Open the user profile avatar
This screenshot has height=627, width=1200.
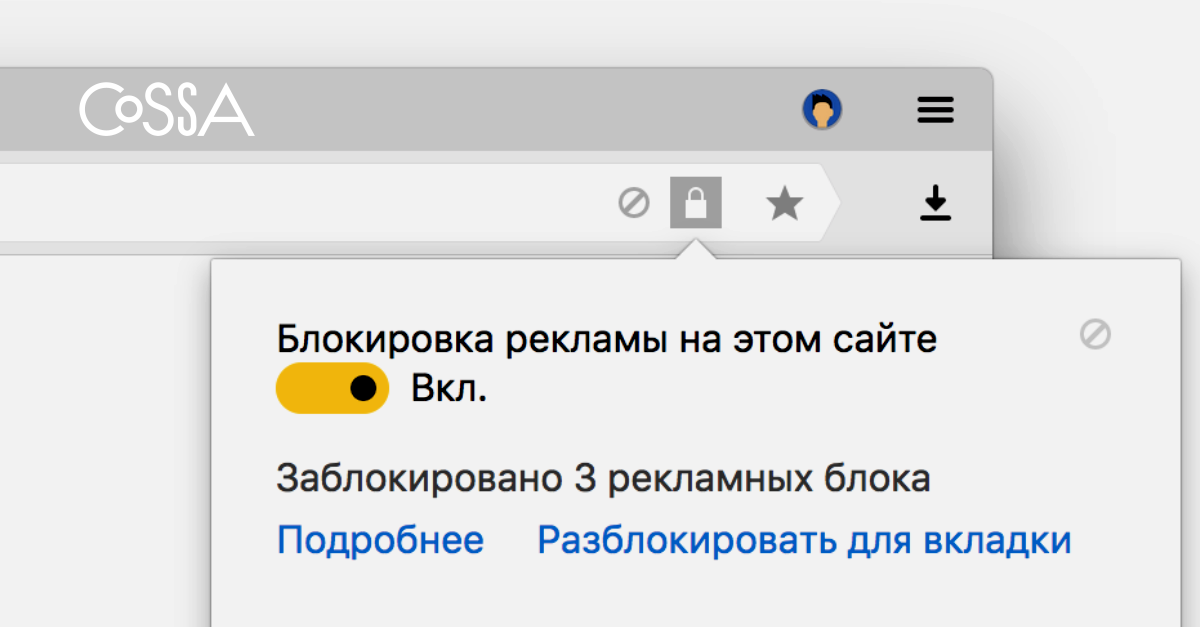click(822, 109)
